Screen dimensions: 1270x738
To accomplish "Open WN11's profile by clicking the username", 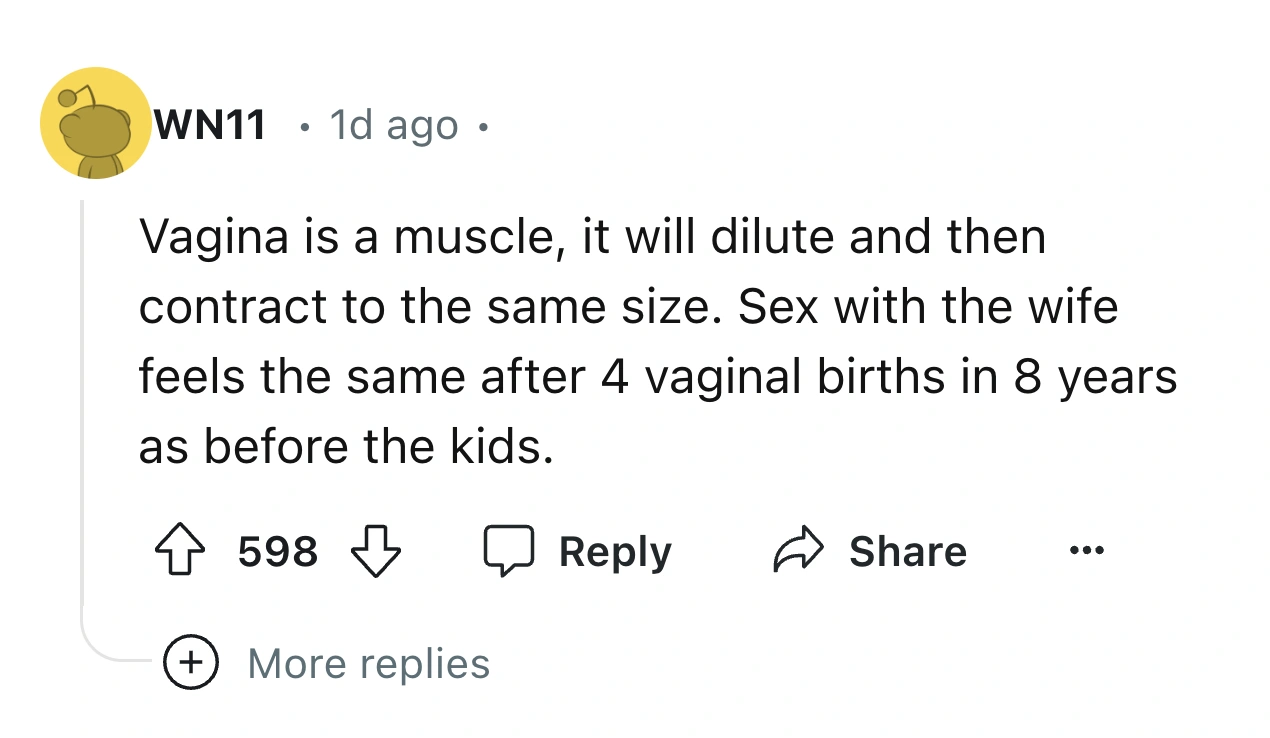I will [208, 124].
